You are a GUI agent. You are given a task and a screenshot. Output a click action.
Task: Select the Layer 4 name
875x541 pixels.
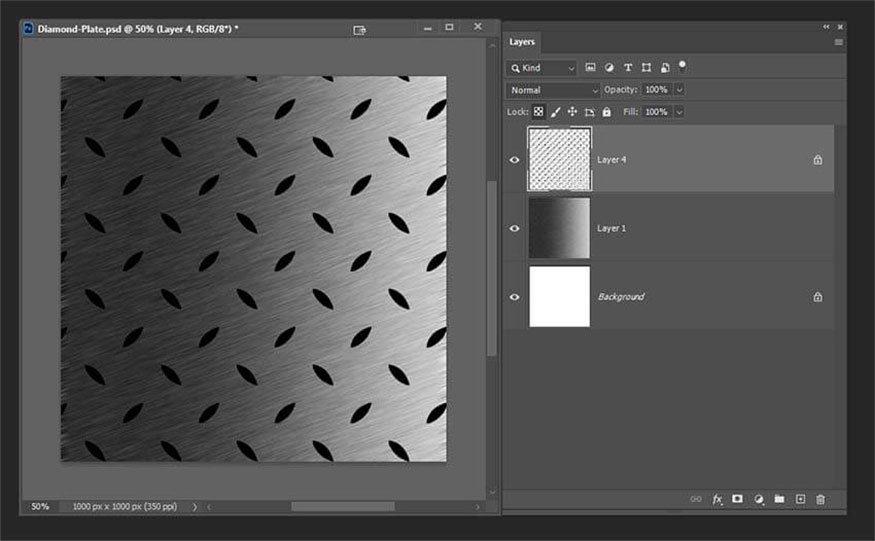pyautogui.click(x=612, y=160)
